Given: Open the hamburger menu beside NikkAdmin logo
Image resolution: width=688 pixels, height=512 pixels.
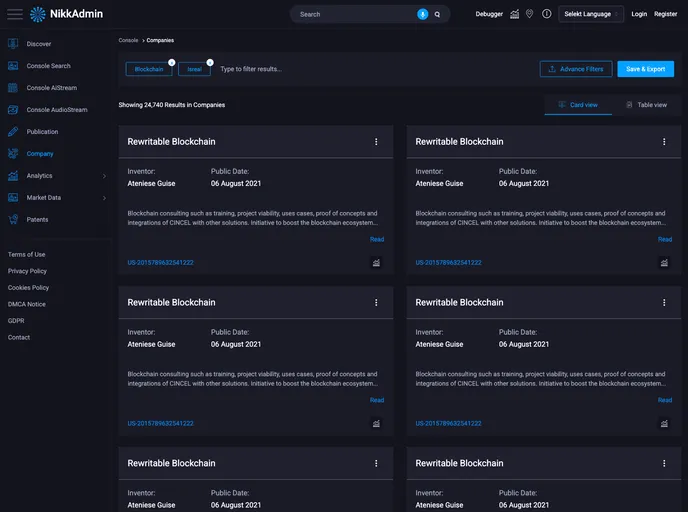Looking at the screenshot, I should (x=15, y=14).
